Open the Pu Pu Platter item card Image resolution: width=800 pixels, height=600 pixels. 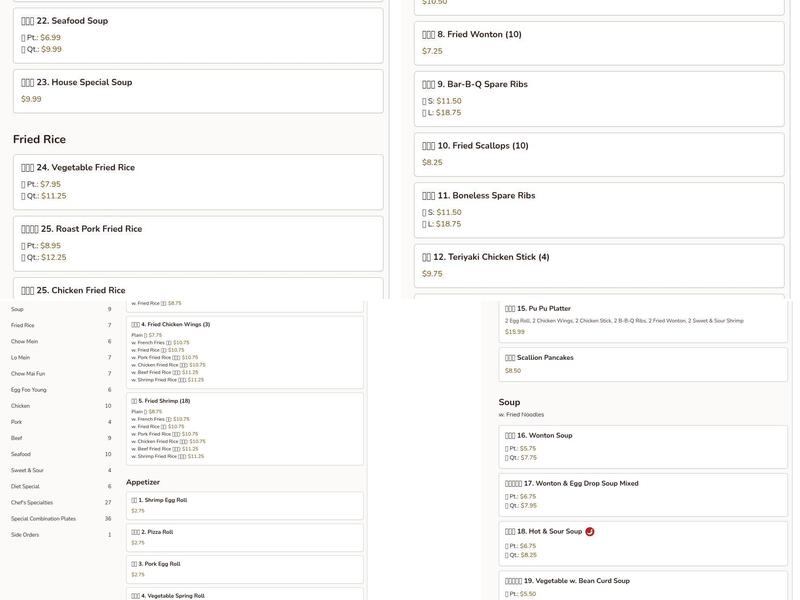(643, 320)
